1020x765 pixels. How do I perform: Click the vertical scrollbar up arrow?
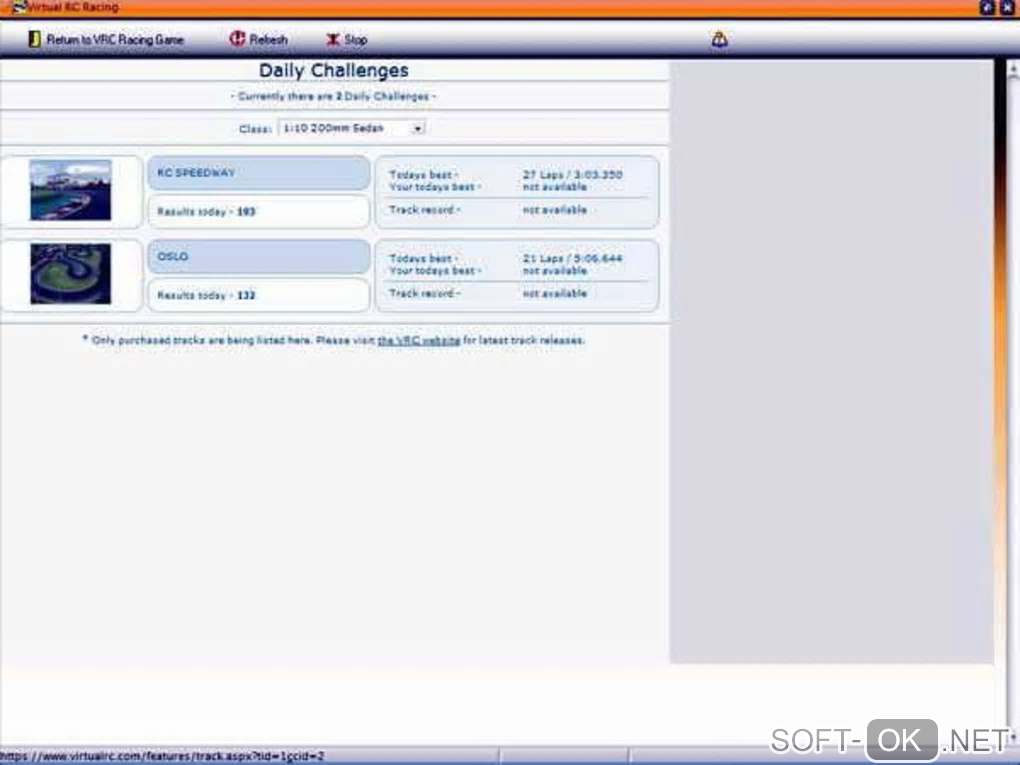1013,69
